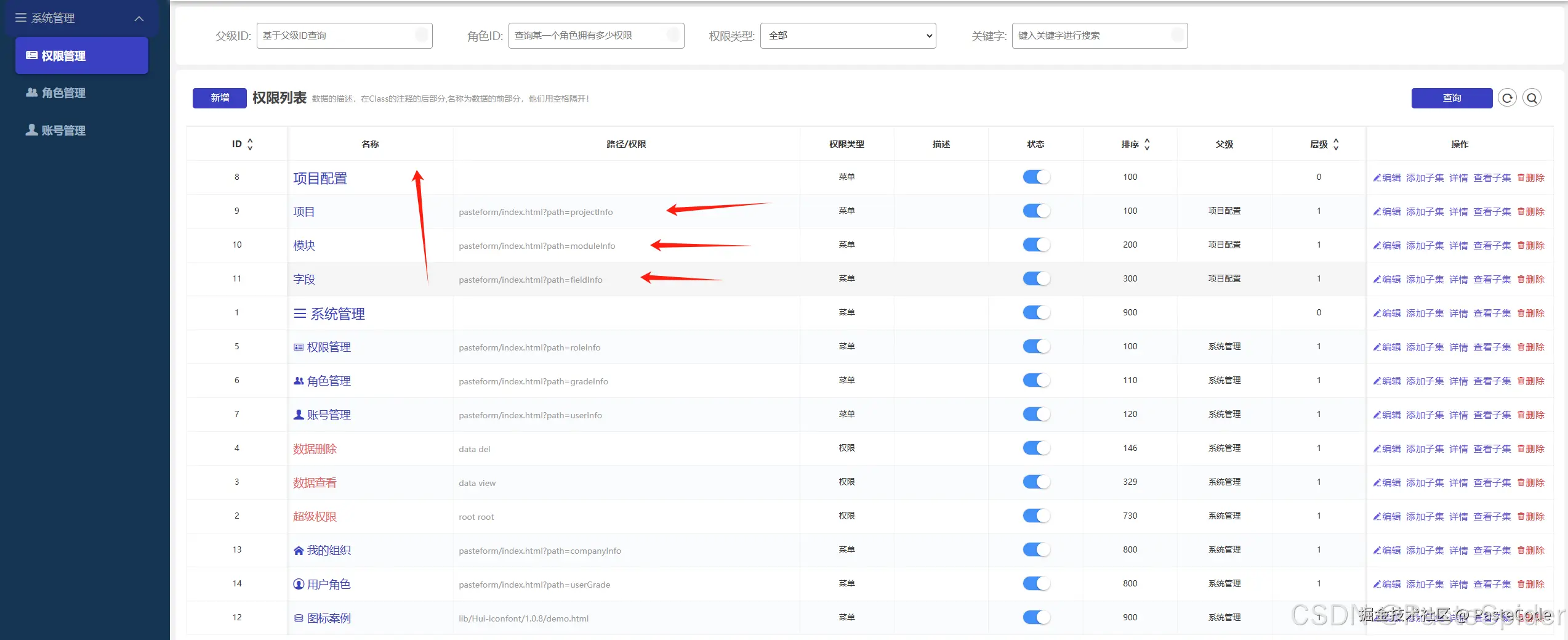Click the 查询 button
This screenshot has width=1568, height=640.
tap(1452, 98)
